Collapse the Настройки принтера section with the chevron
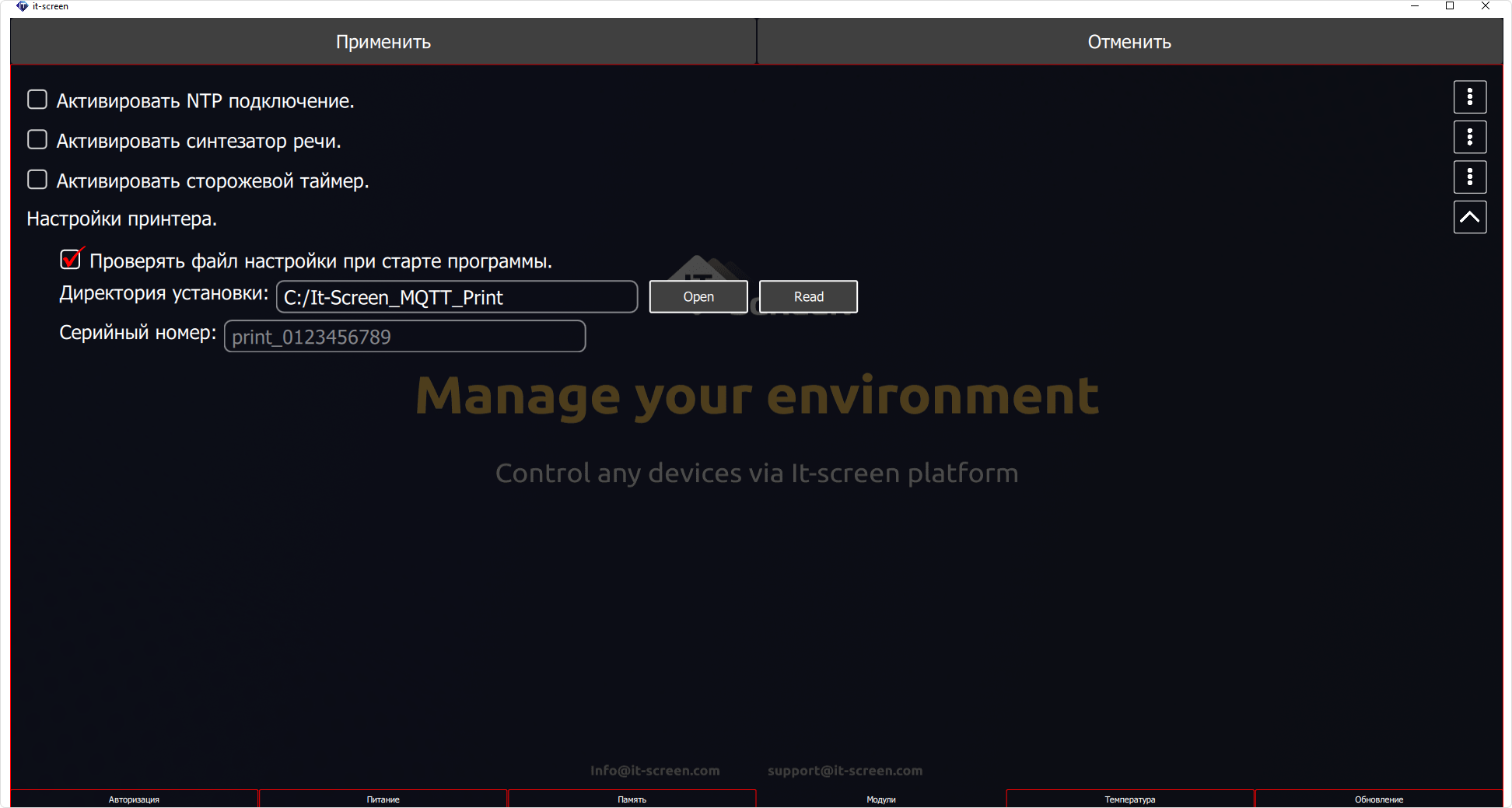 (1469, 218)
